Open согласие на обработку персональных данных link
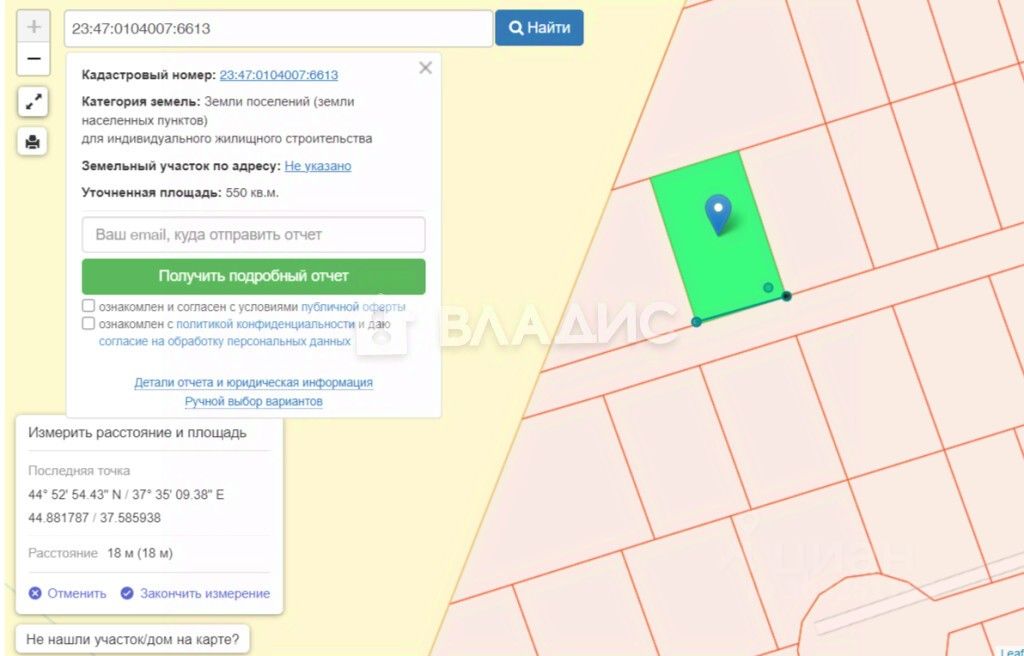This screenshot has width=1024, height=656. pos(225,341)
